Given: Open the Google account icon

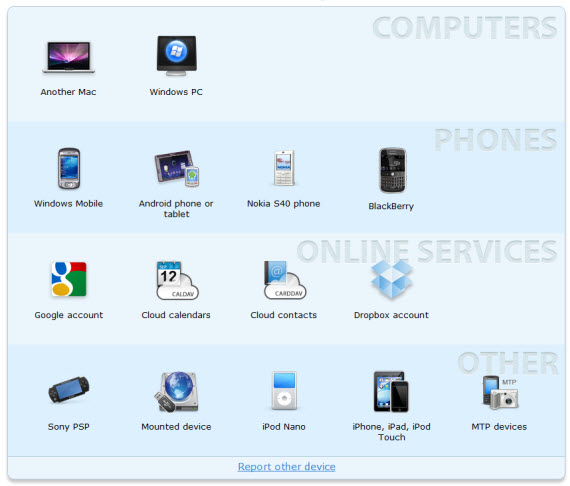Looking at the screenshot, I should pos(69,279).
